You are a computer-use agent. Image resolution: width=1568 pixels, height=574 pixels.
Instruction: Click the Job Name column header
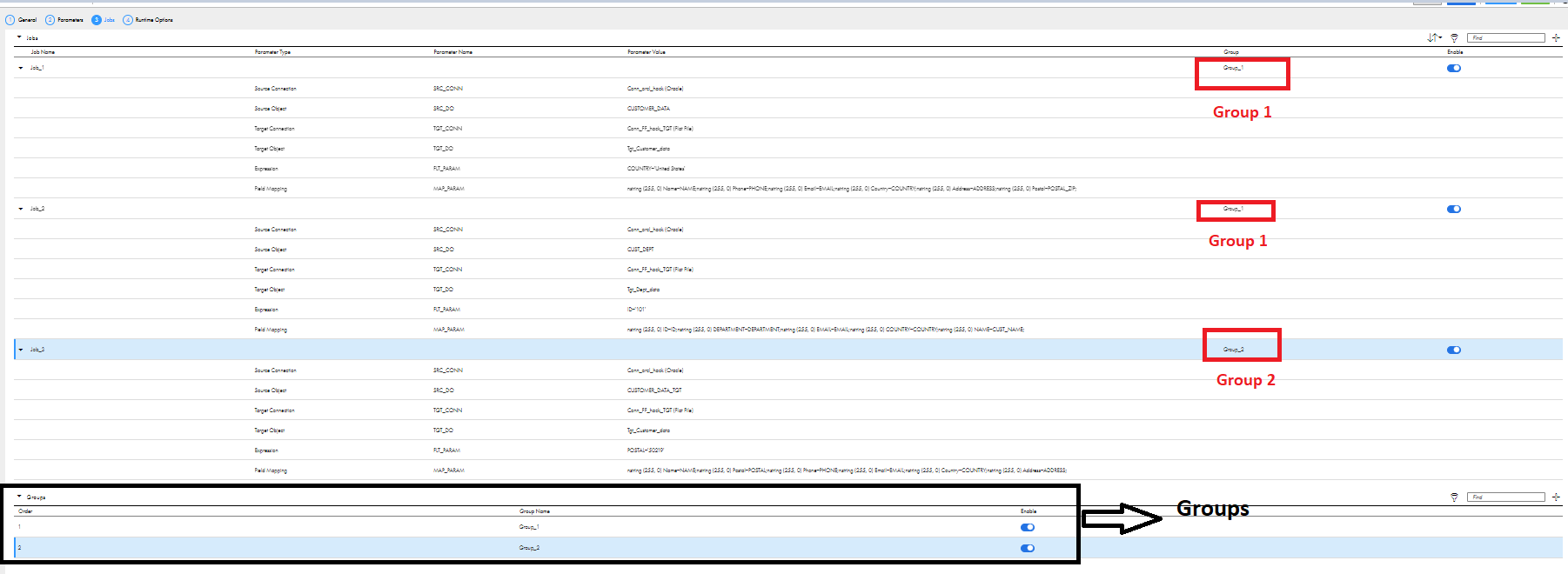tap(43, 52)
